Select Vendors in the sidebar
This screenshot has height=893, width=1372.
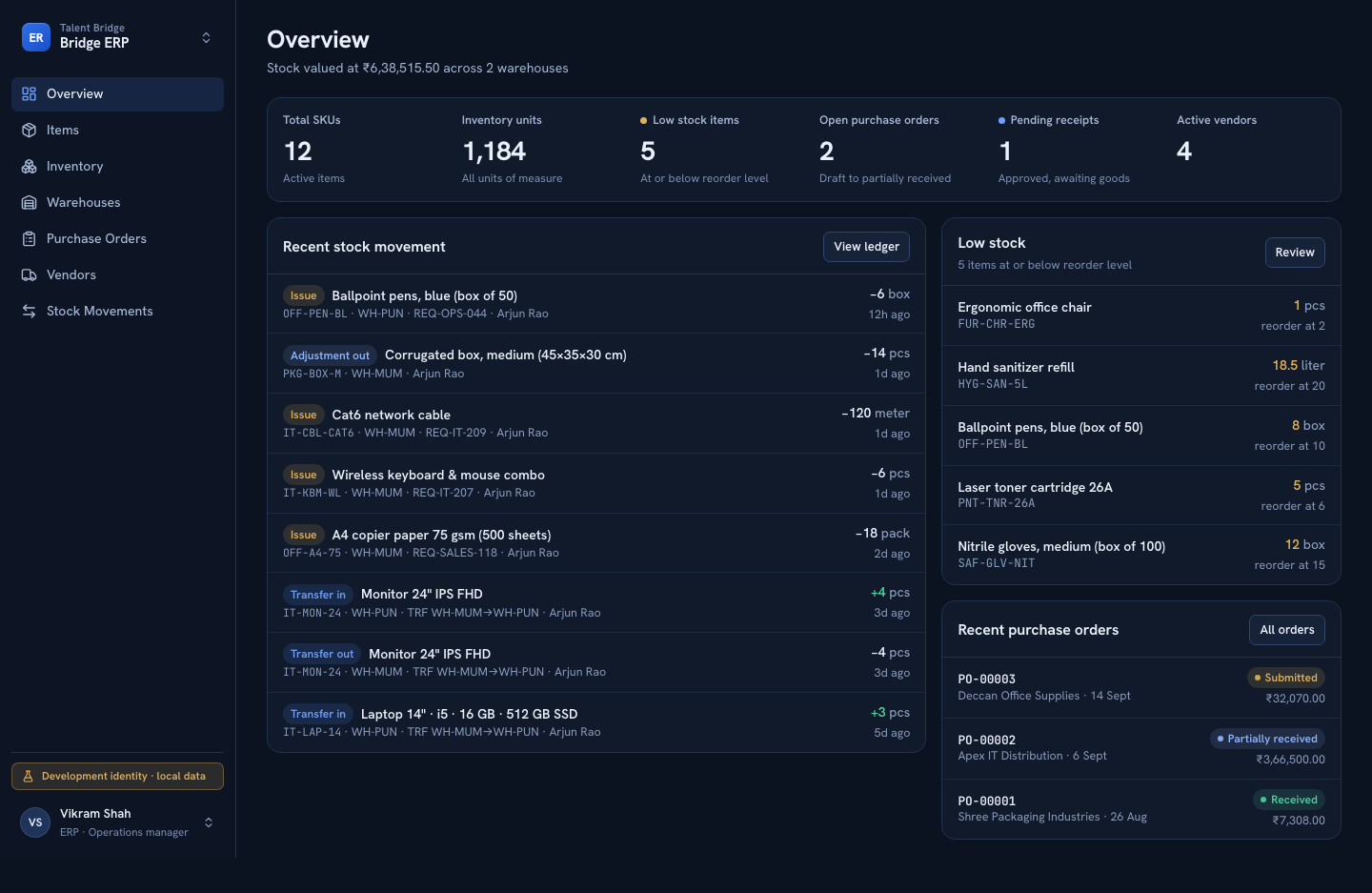tap(117, 274)
